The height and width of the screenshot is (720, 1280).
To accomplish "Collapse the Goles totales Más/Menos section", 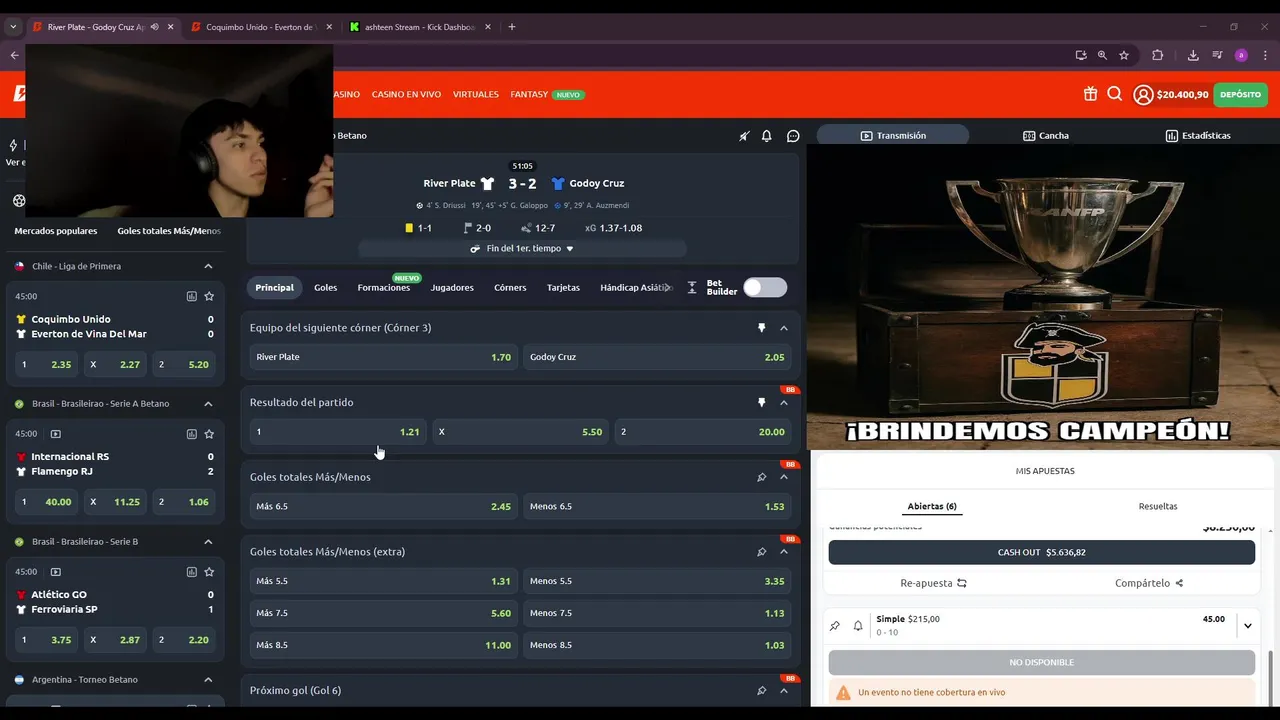I will coord(784,477).
